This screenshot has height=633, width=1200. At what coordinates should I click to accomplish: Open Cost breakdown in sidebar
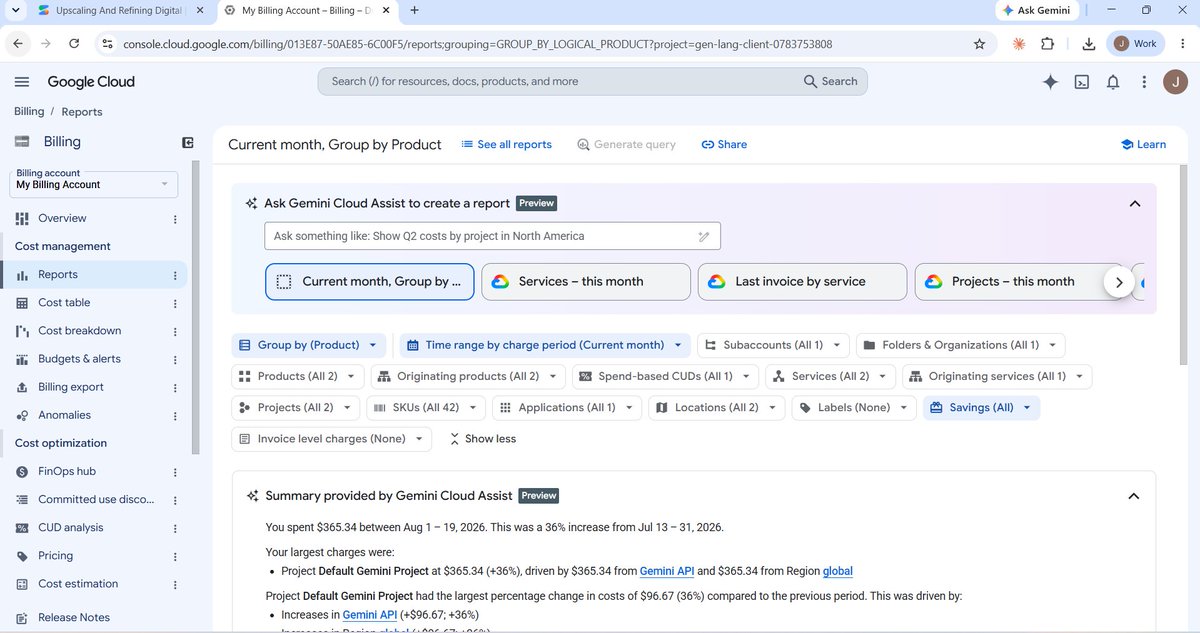(79, 331)
